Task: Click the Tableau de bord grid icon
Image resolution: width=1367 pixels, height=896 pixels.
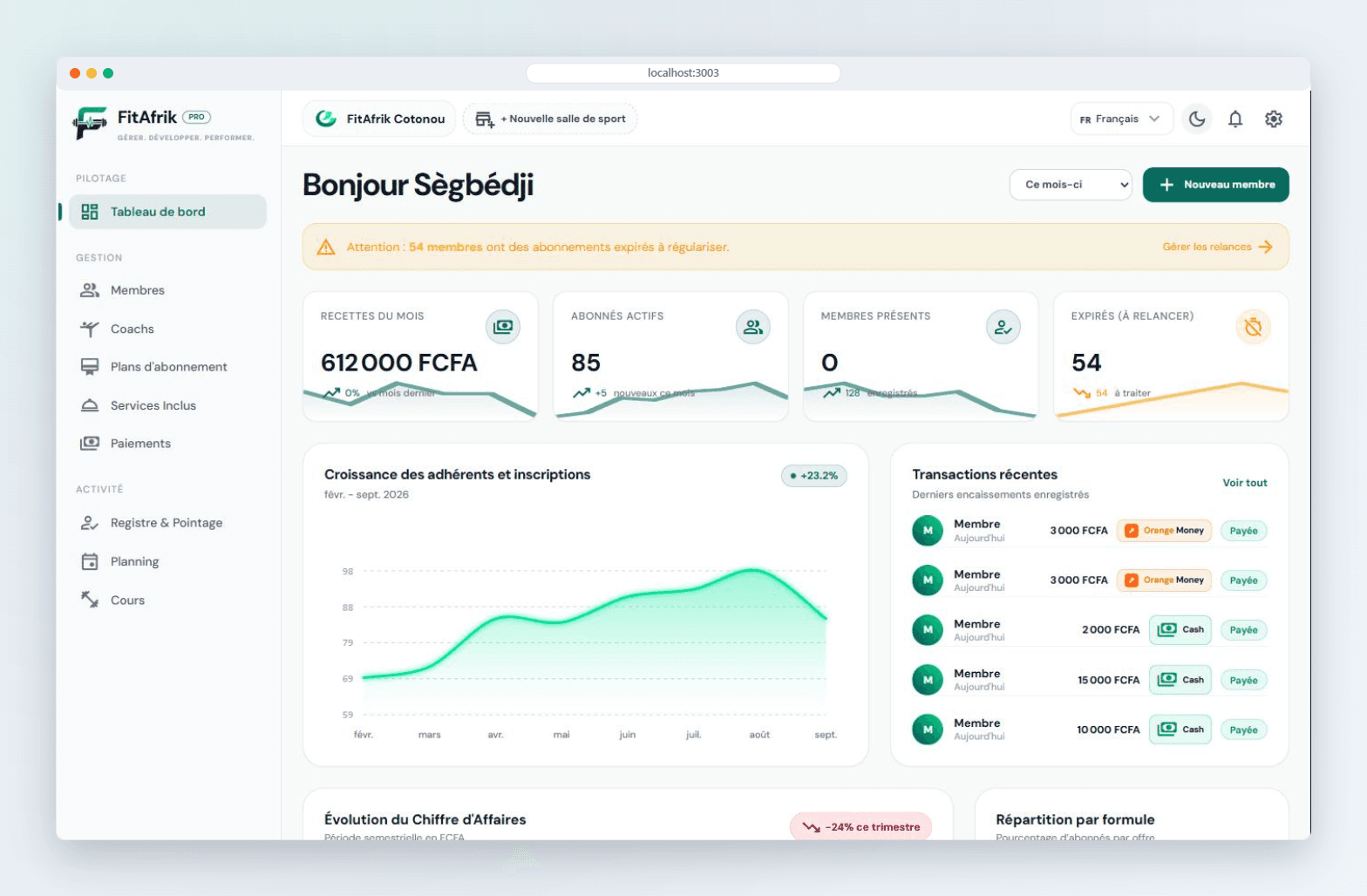Action: point(90,212)
